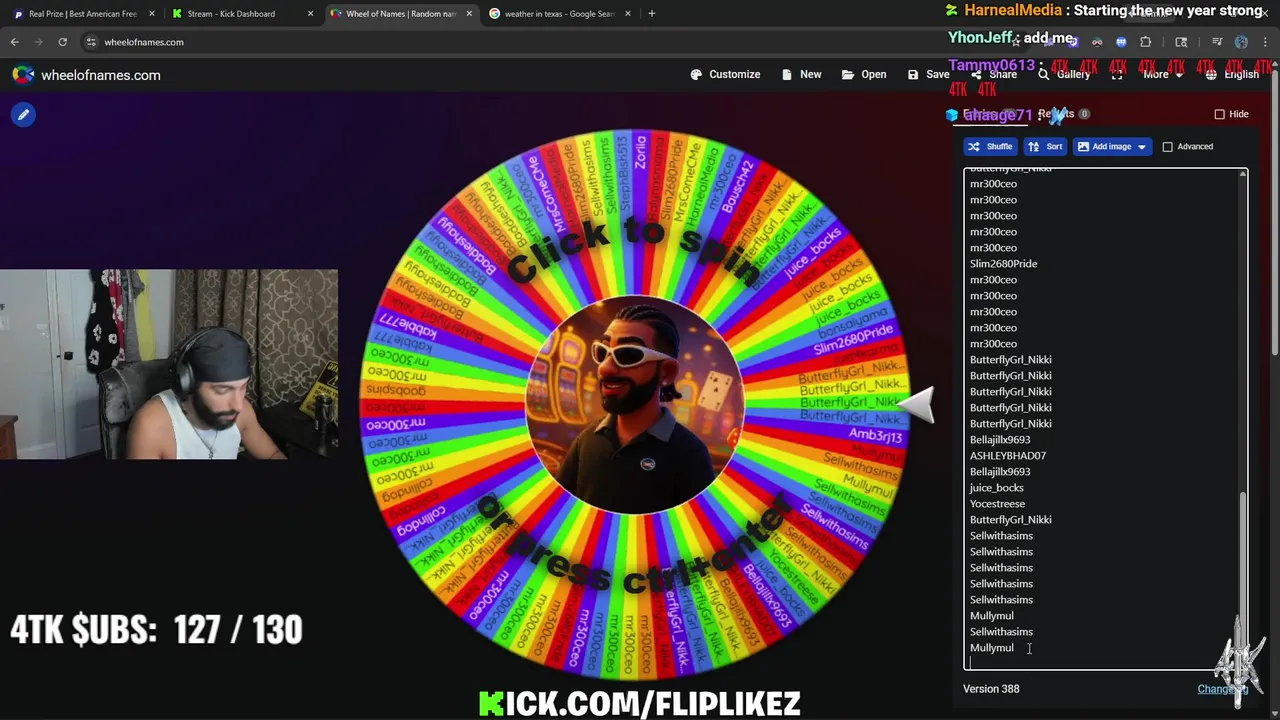Image resolution: width=1280 pixels, height=720 pixels.
Task: Open a saved wheel via Open
Action: (864, 74)
